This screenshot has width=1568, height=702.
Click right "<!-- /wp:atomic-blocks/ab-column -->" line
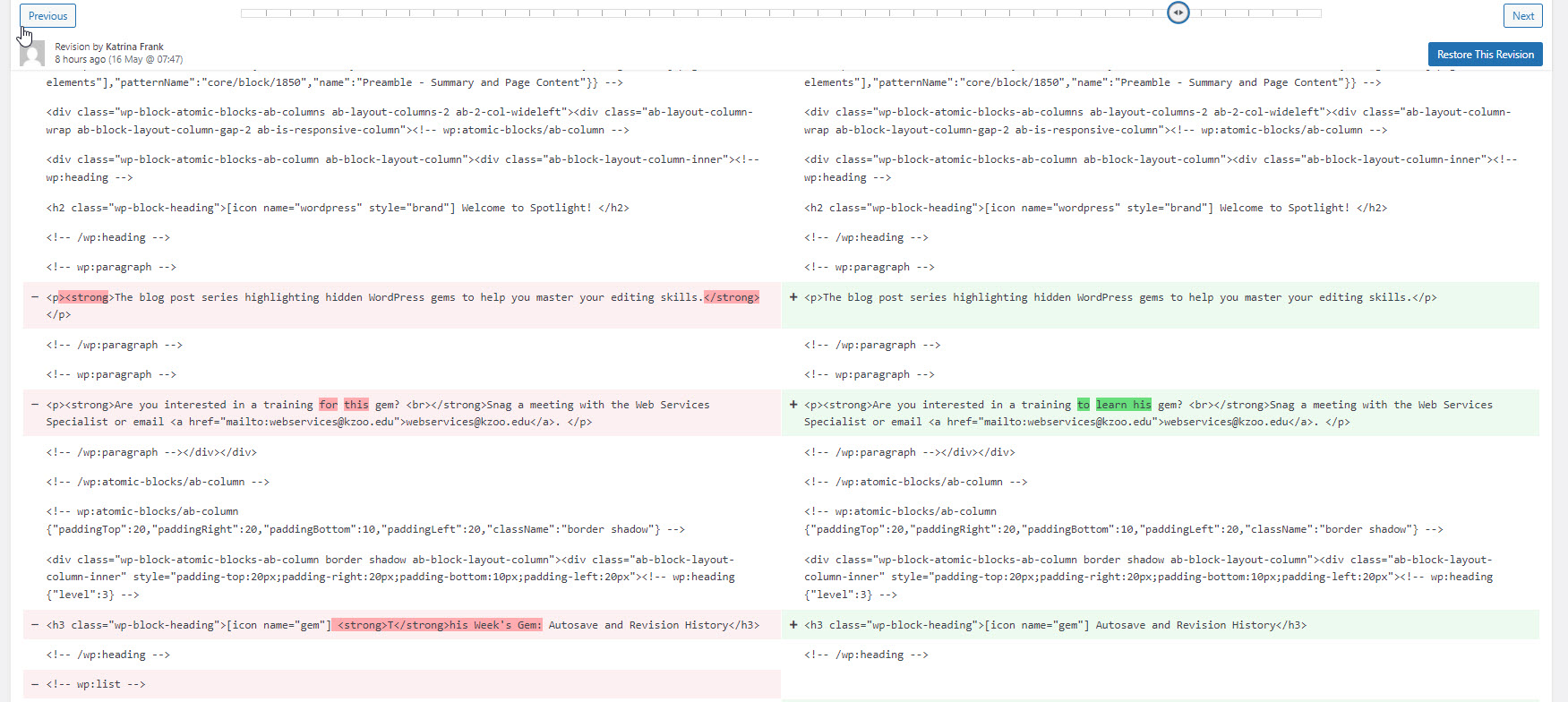(915, 482)
